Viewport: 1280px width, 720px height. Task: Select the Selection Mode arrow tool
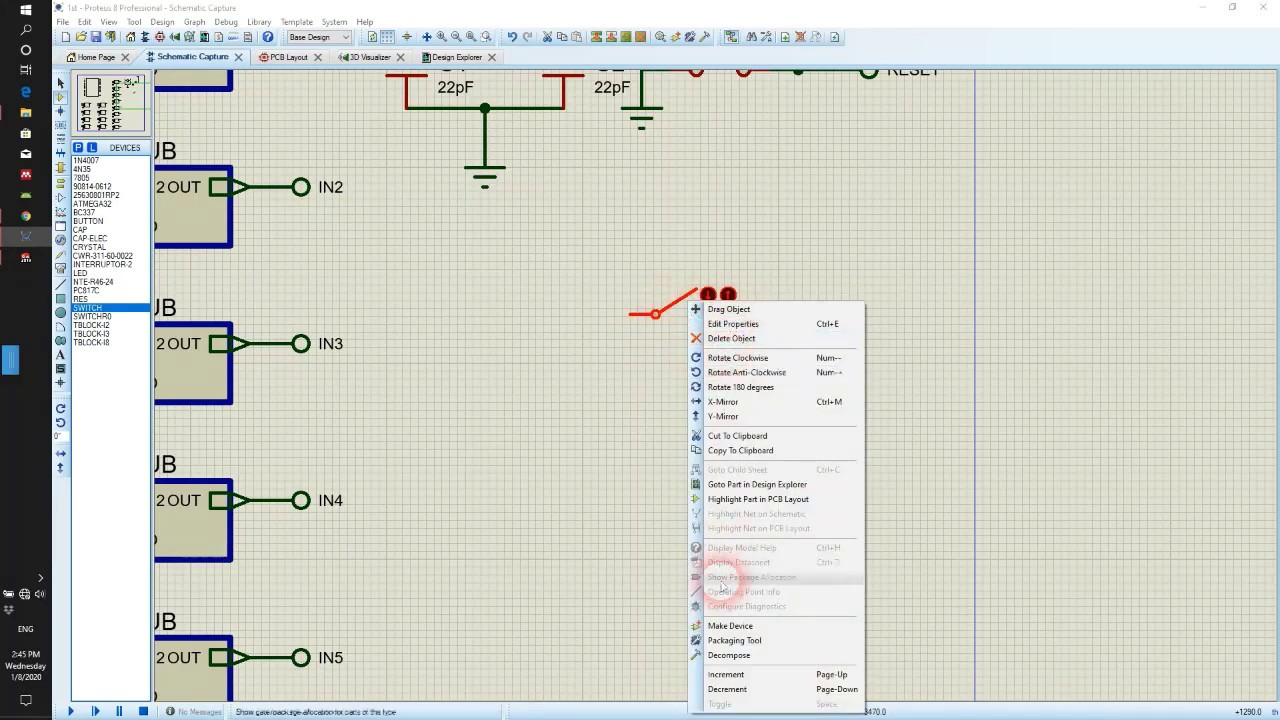tap(61, 82)
